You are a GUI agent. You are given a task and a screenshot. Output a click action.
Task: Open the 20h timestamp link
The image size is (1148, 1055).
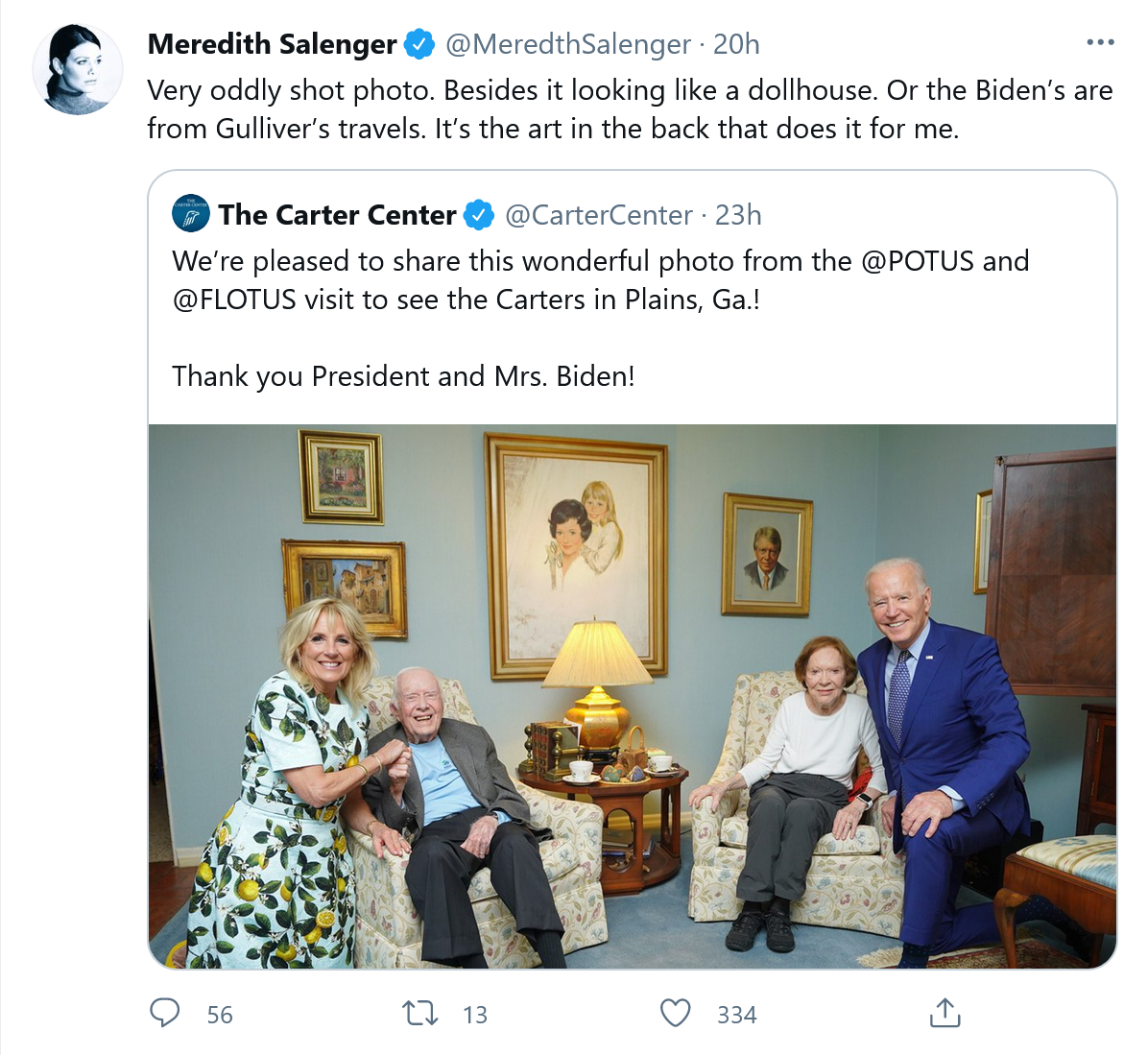(x=736, y=45)
